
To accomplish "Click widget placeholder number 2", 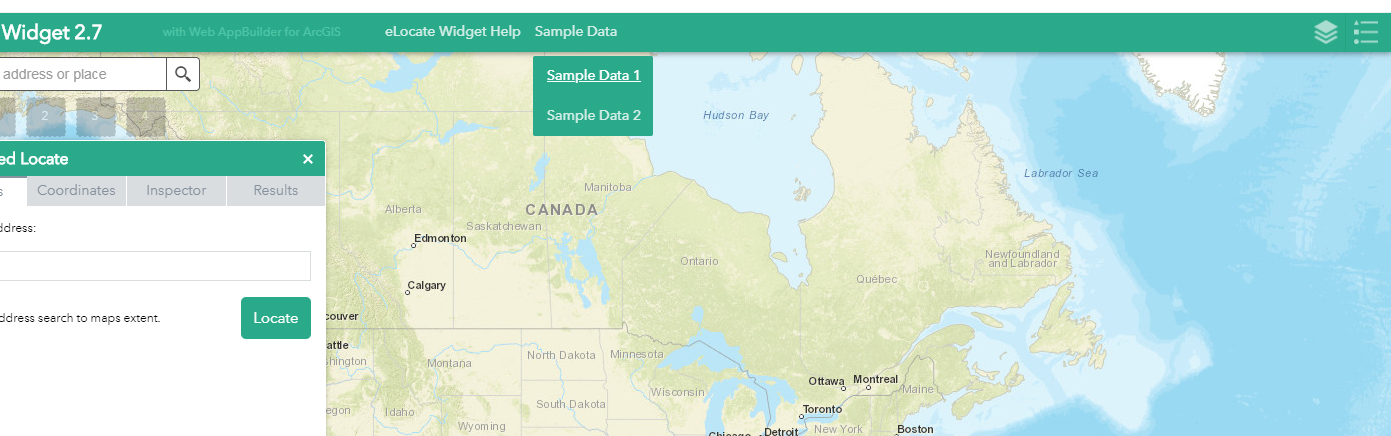I will [45, 116].
